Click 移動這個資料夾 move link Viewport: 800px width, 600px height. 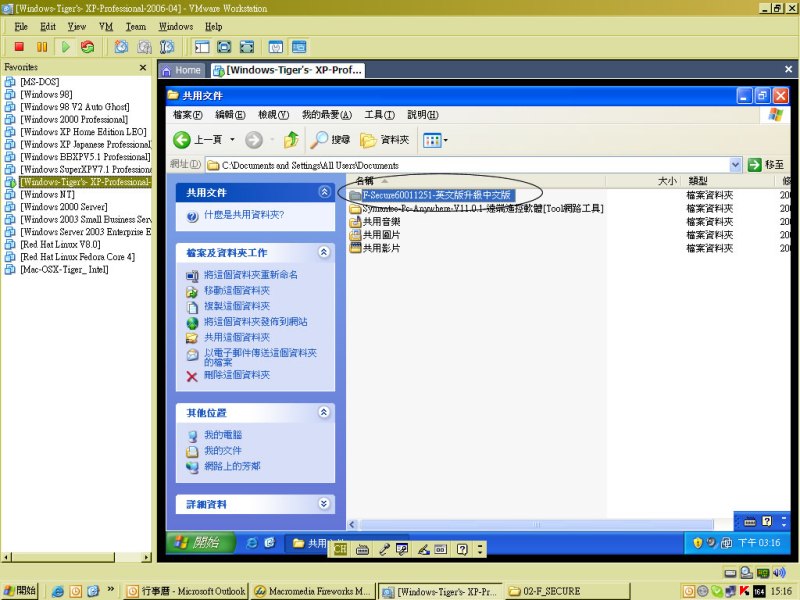[x=237, y=290]
